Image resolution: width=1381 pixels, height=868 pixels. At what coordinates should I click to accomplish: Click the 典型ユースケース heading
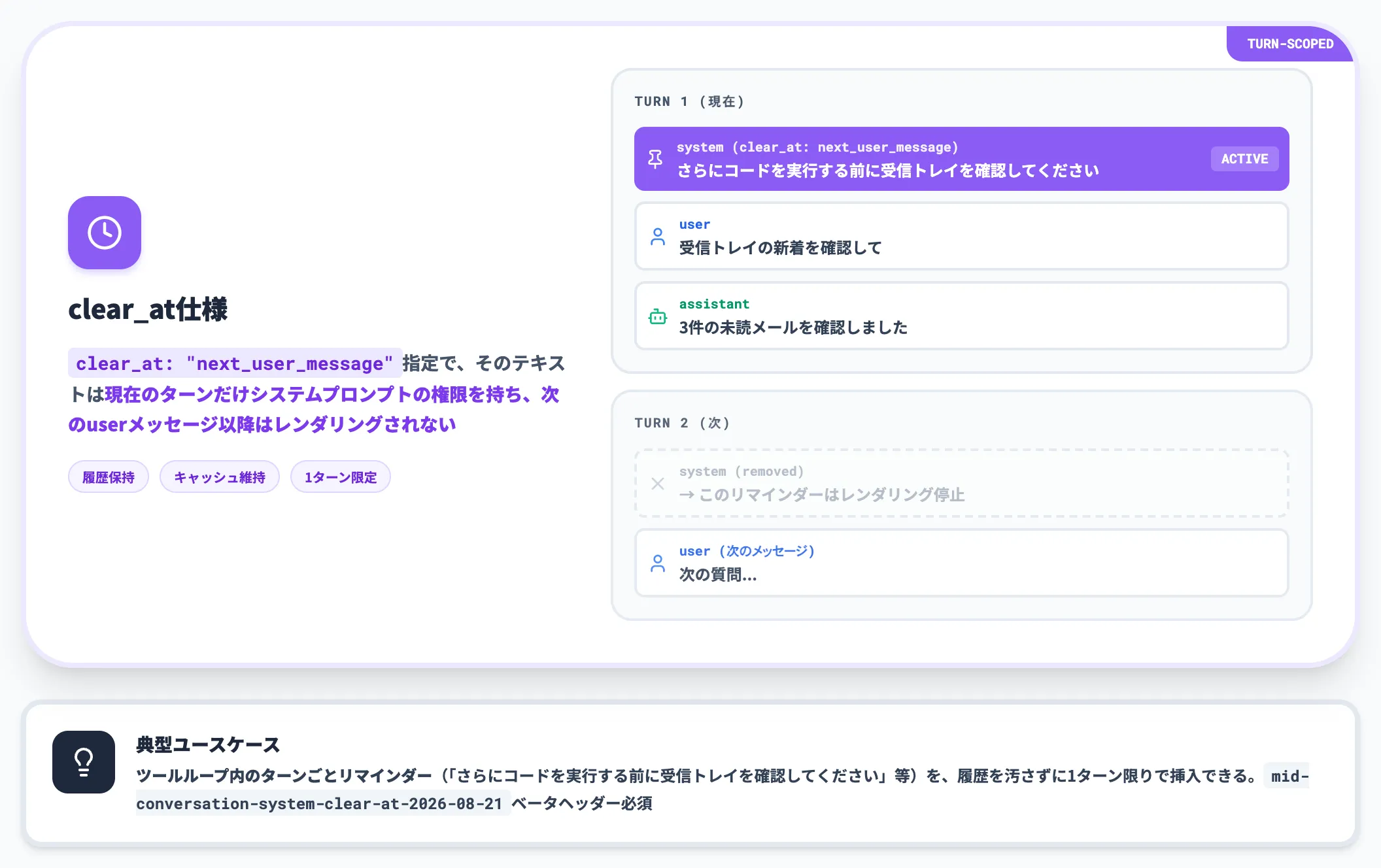coord(208,744)
